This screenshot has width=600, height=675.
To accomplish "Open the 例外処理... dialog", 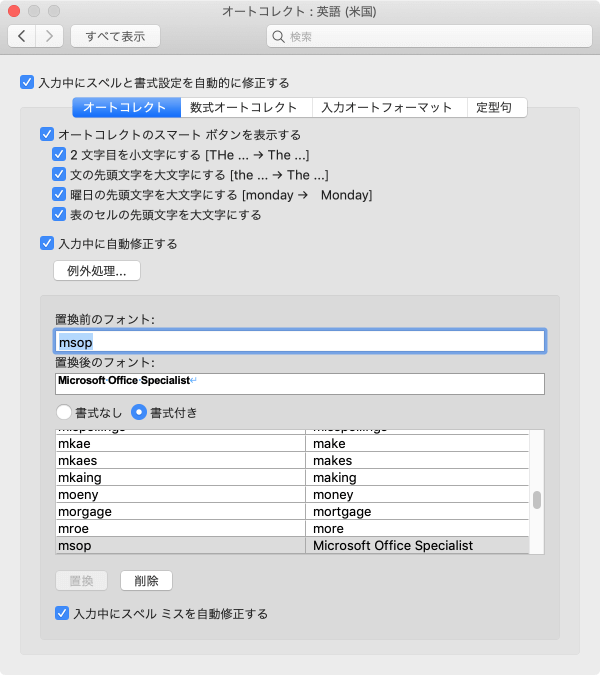I will 96,271.
